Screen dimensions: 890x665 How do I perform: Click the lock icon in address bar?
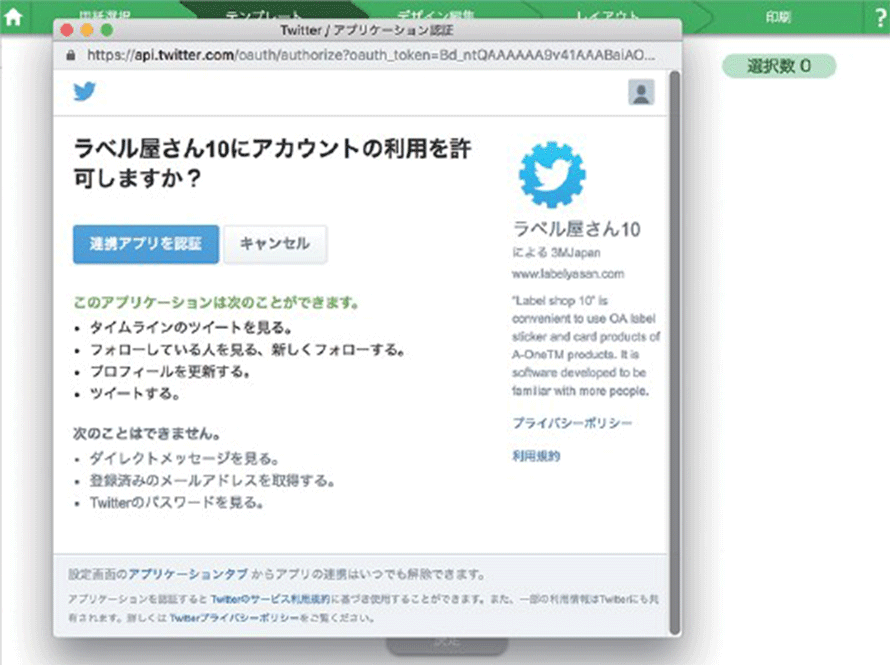click(69, 55)
